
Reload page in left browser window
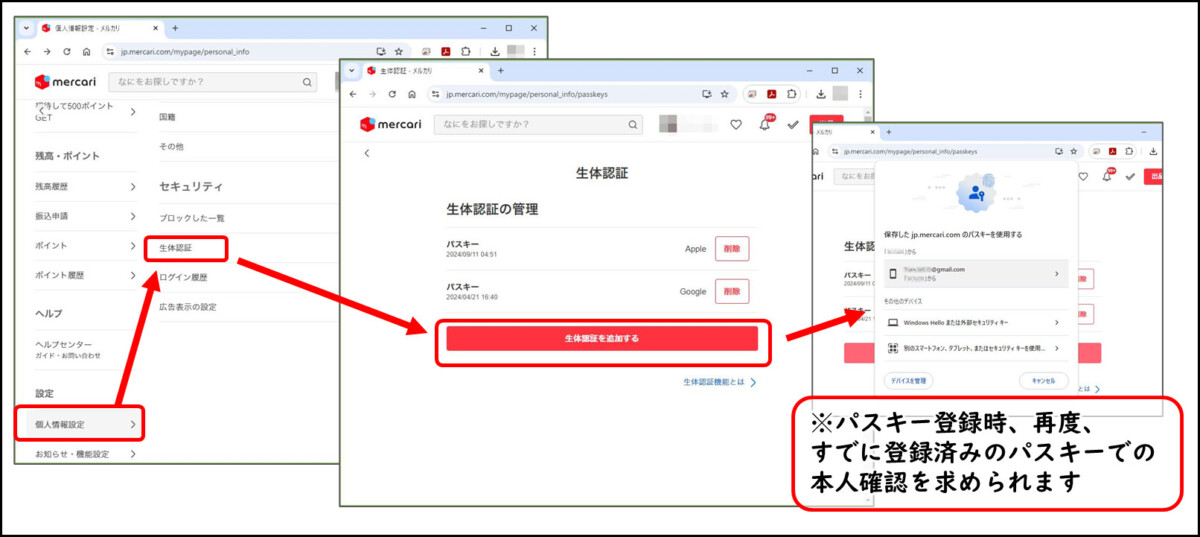(x=67, y=51)
